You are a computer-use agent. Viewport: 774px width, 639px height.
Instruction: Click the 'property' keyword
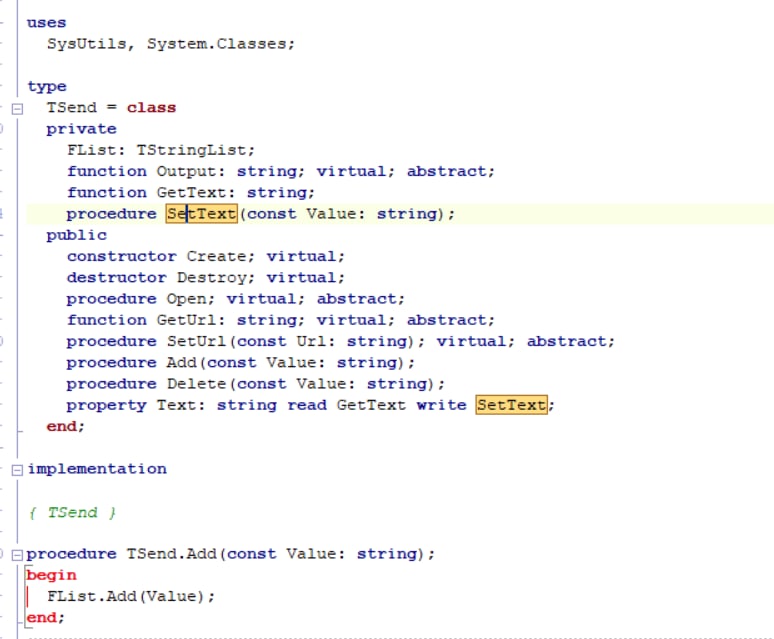pos(107,406)
